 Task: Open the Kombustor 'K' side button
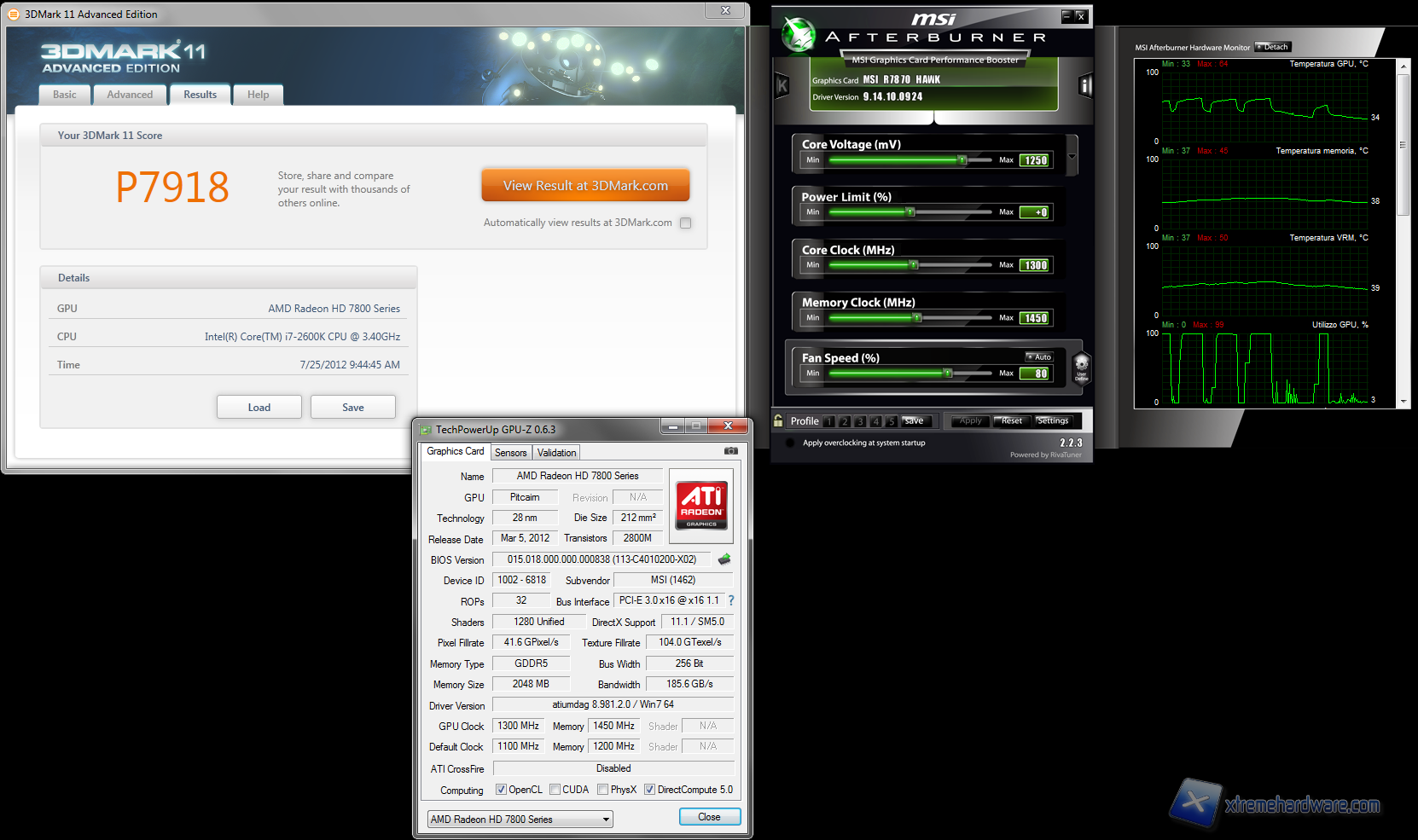pyautogui.click(x=782, y=85)
